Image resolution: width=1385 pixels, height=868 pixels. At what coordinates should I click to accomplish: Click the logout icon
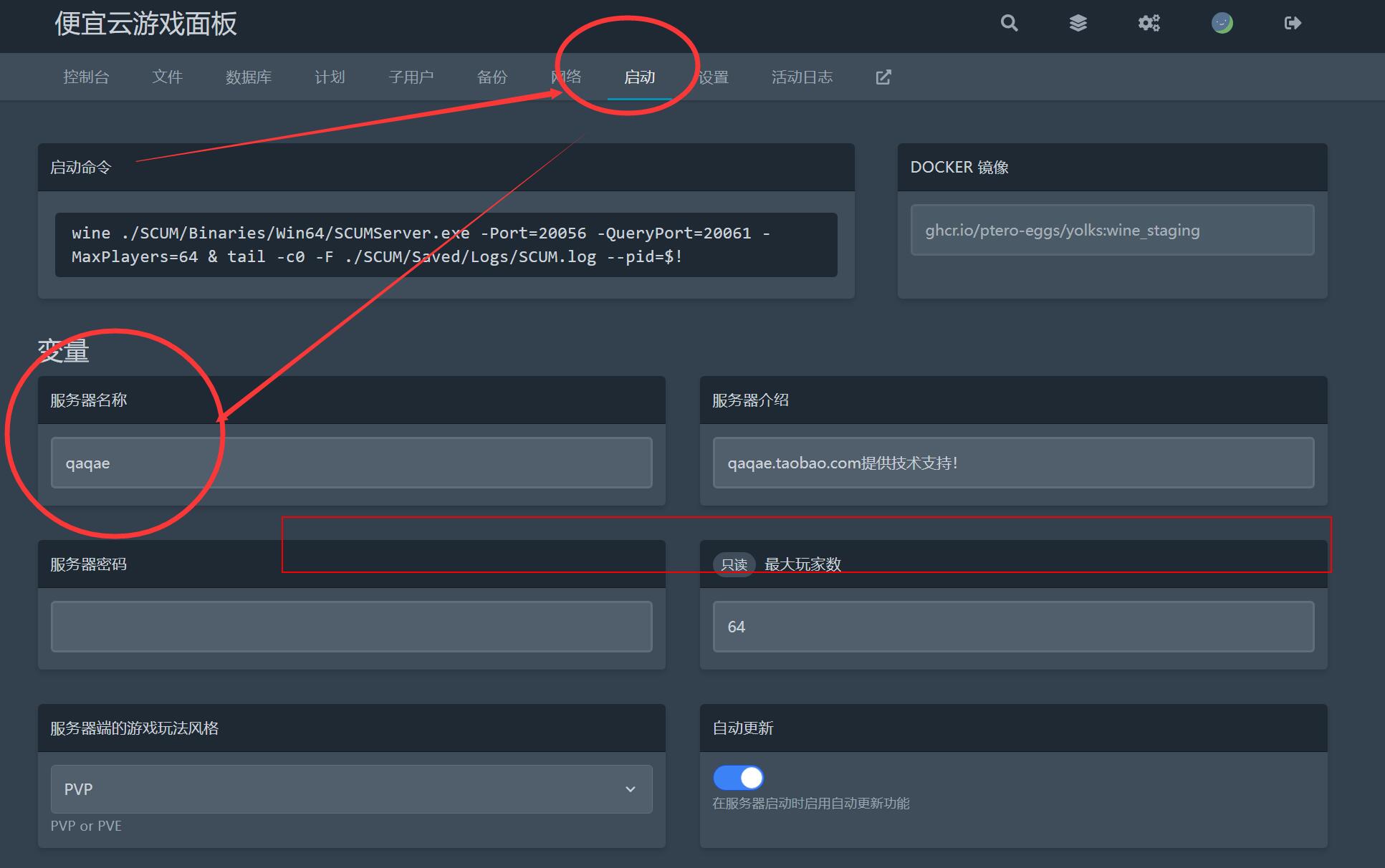[1292, 23]
